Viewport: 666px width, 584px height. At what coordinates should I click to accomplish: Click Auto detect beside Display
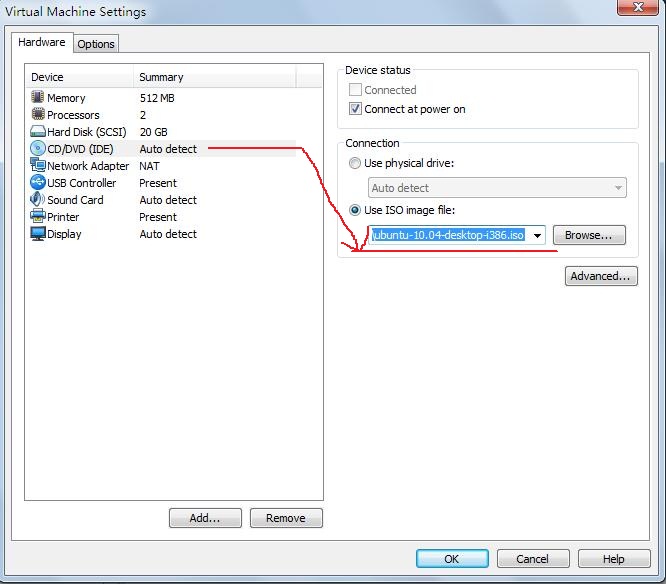pos(168,234)
